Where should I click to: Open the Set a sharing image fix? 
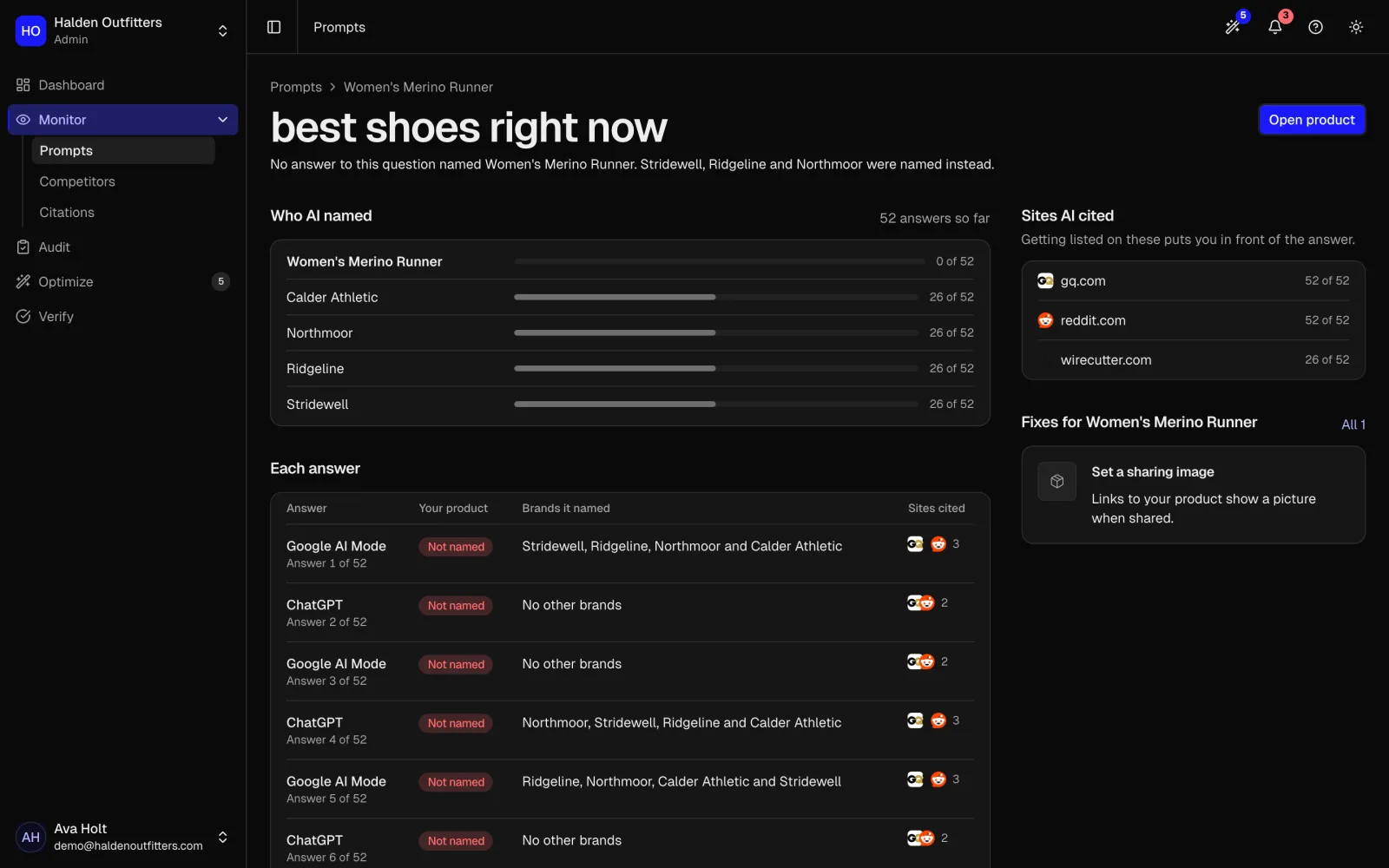point(1193,495)
